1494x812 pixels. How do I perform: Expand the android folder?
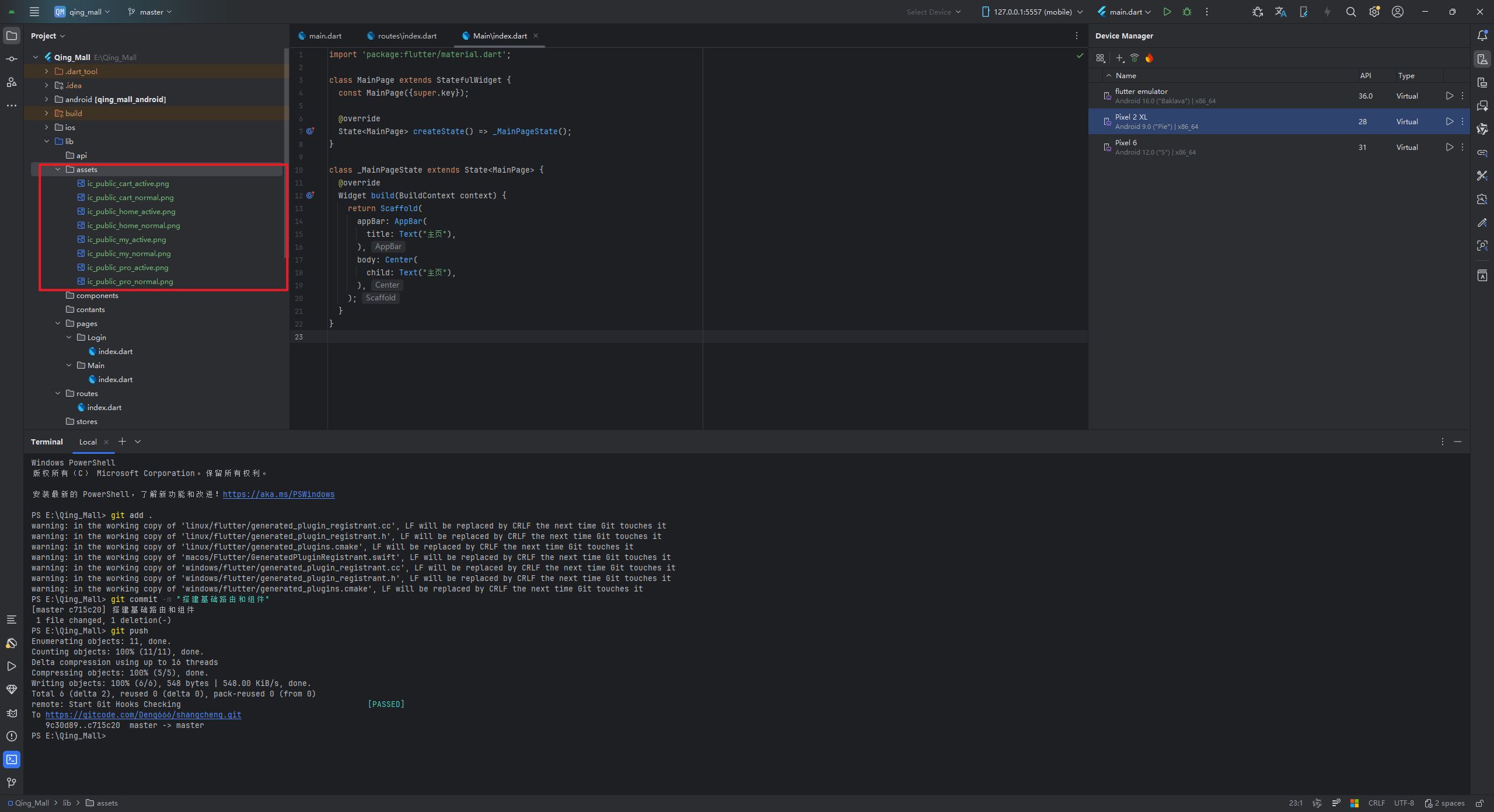(x=47, y=99)
